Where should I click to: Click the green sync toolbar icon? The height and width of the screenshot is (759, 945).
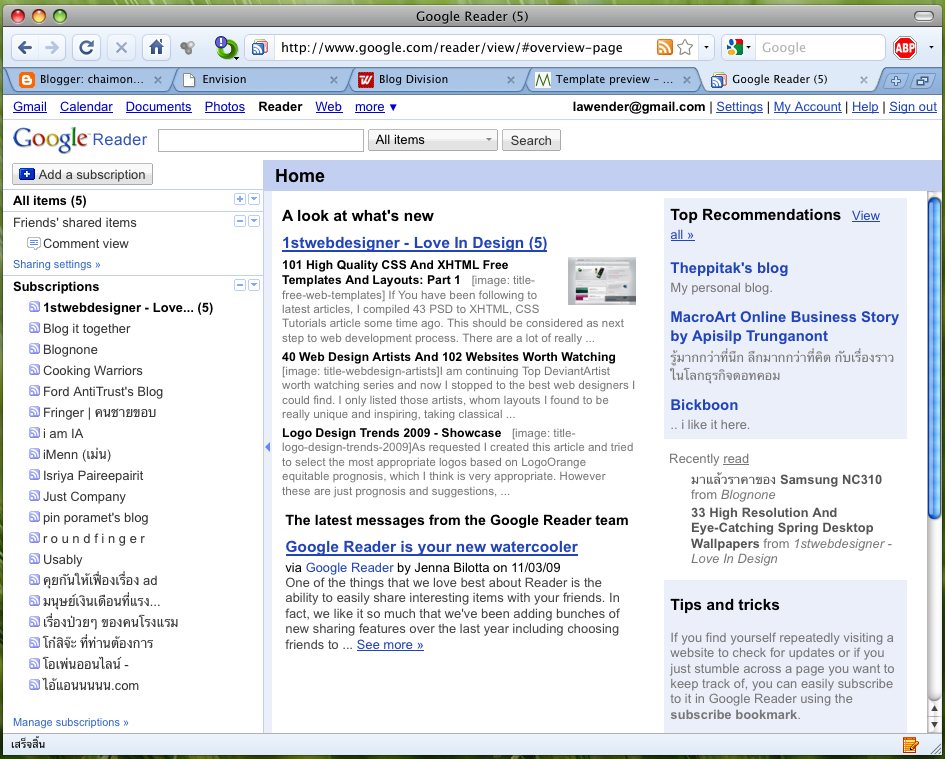pos(226,48)
